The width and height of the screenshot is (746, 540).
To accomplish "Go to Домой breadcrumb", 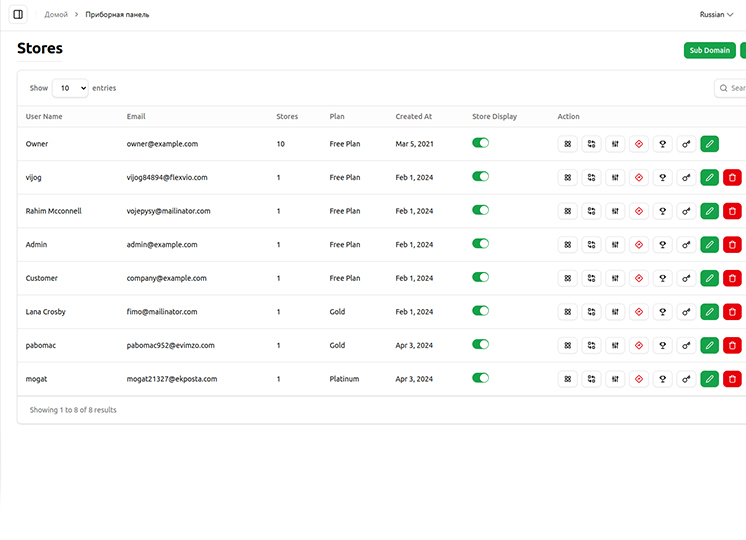I will pos(56,15).
